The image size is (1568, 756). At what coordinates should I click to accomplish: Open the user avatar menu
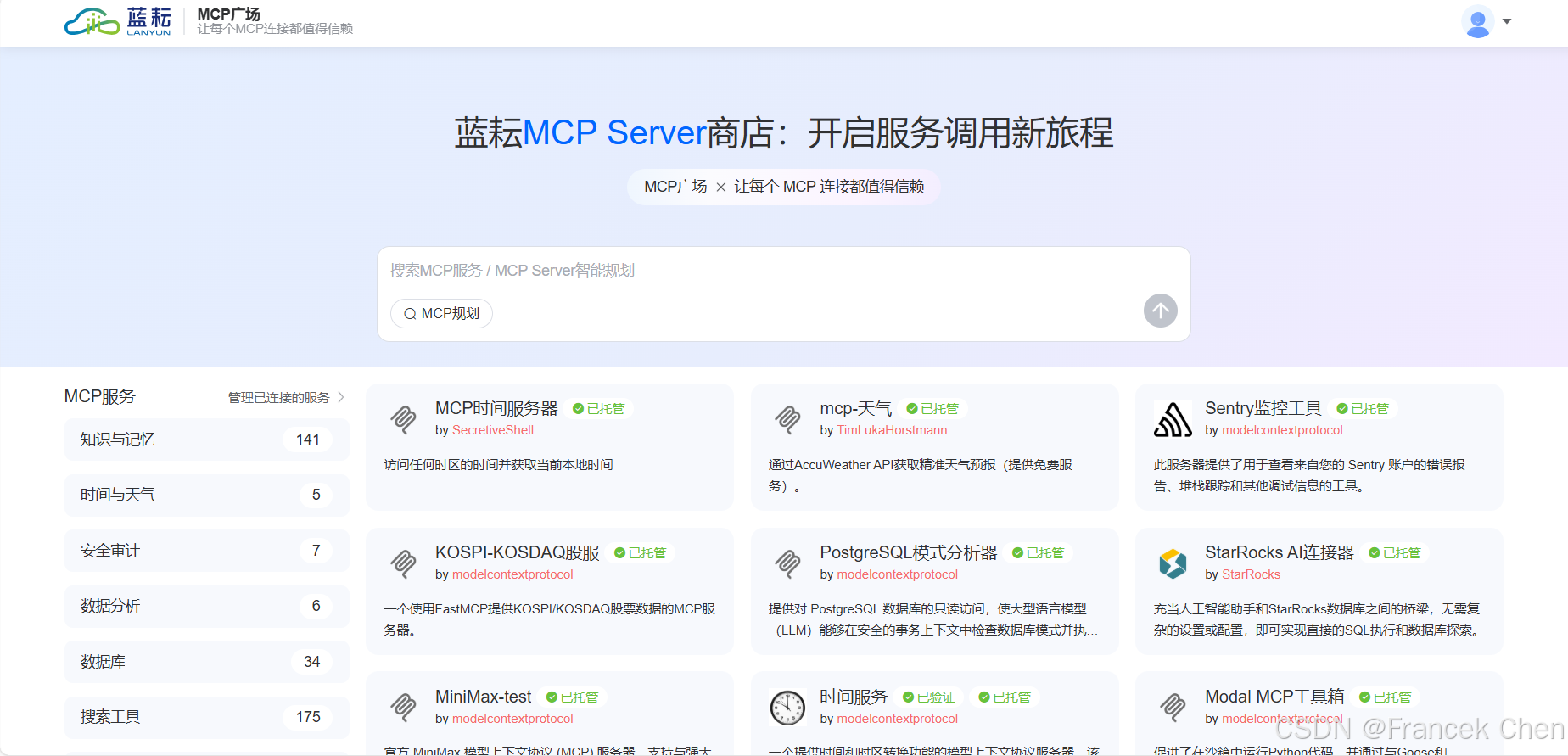coord(1478,22)
